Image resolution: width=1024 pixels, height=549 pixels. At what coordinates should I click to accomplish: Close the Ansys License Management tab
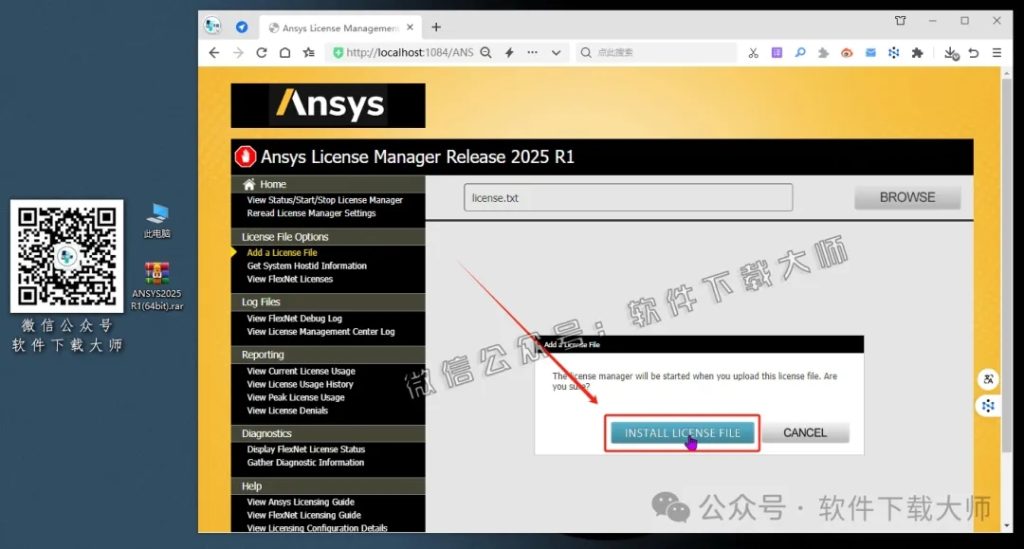click(x=410, y=27)
